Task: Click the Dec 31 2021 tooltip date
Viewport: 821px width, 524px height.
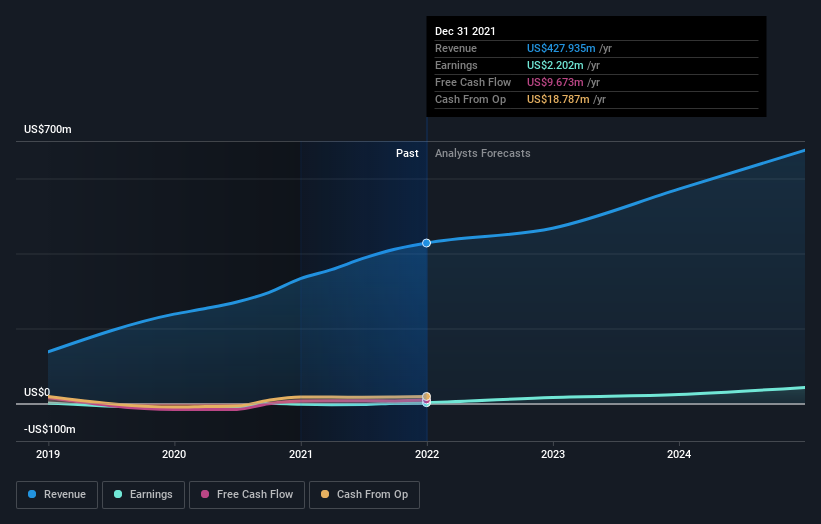Action: (x=465, y=31)
